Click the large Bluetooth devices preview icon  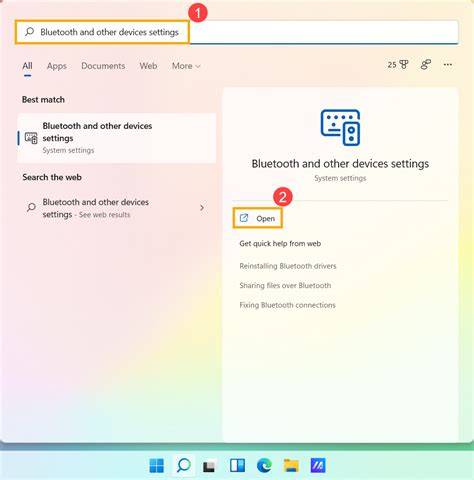coord(340,127)
